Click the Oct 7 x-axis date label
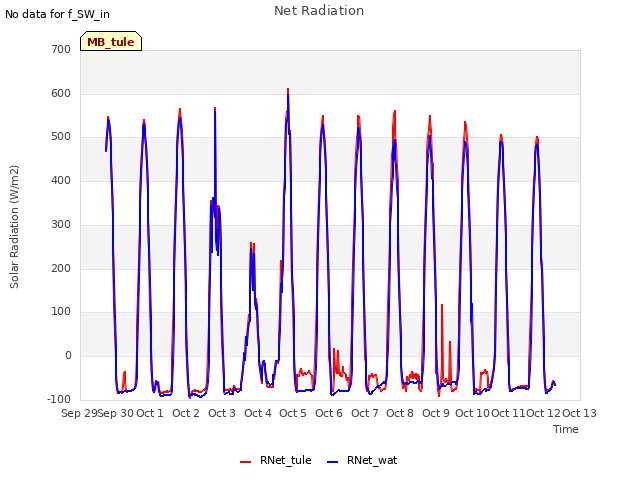The height and width of the screenshot is (480, 640). [x=364, y=413]
